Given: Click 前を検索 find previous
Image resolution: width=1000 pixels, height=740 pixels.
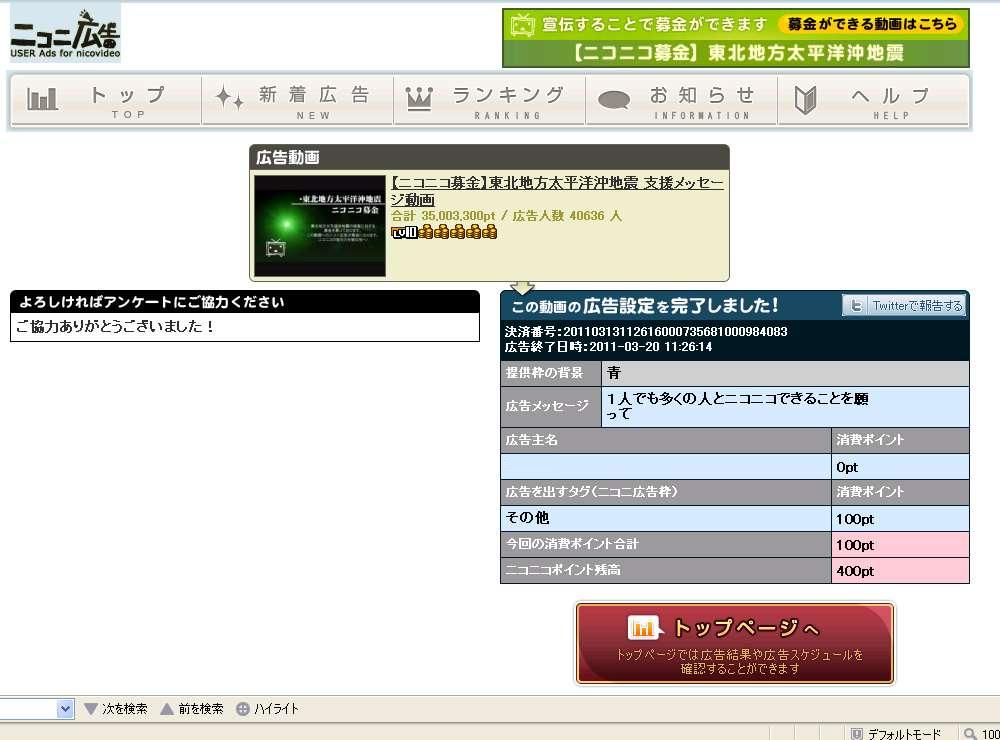Looking at the screenshot, I should click(192, 709).
